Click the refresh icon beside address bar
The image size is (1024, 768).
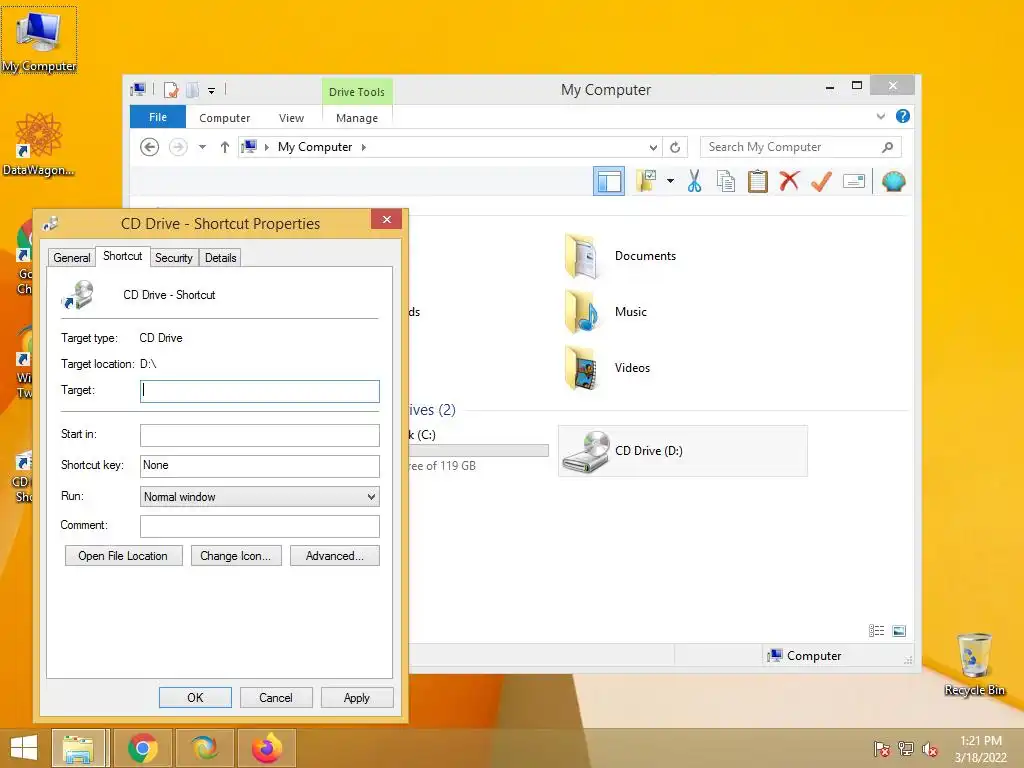[x=675, y=148]
